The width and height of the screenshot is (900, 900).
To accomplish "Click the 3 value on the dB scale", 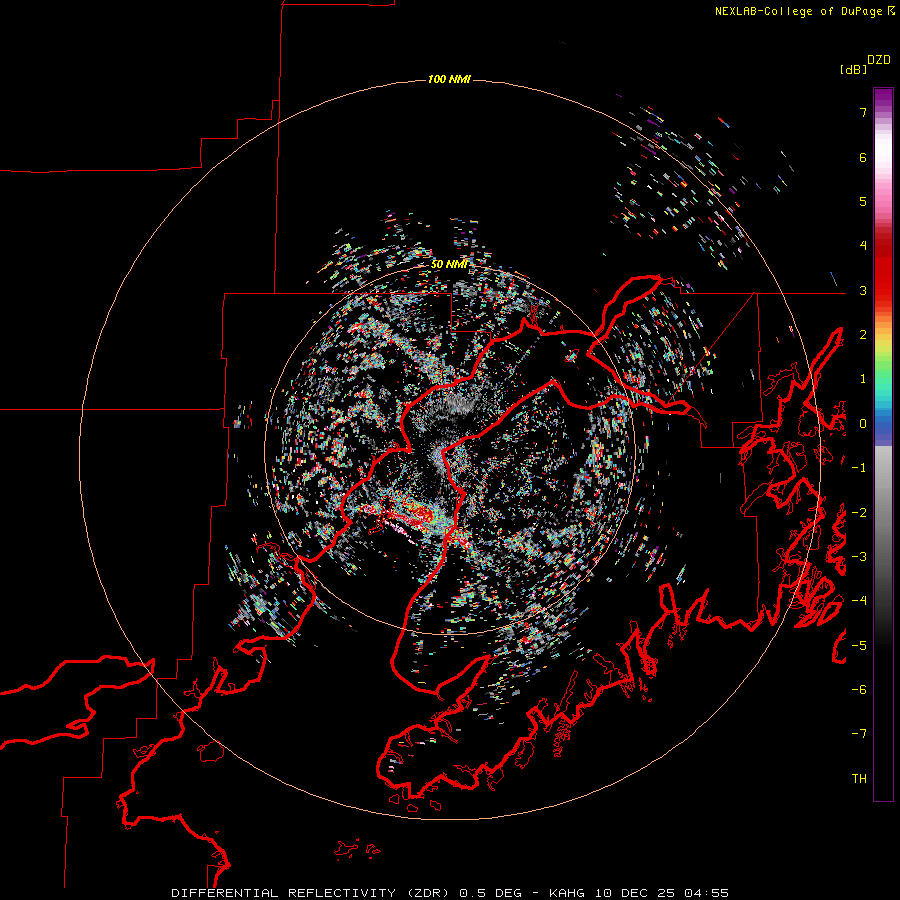I will (863, 290).
